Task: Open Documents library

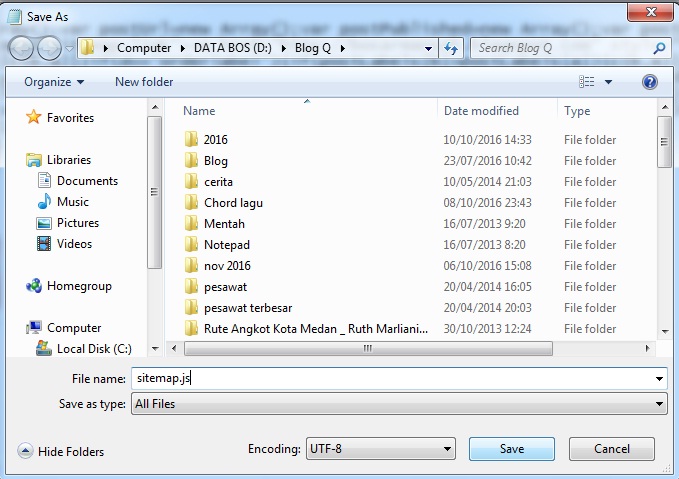Action: click(x=87, y=181)
